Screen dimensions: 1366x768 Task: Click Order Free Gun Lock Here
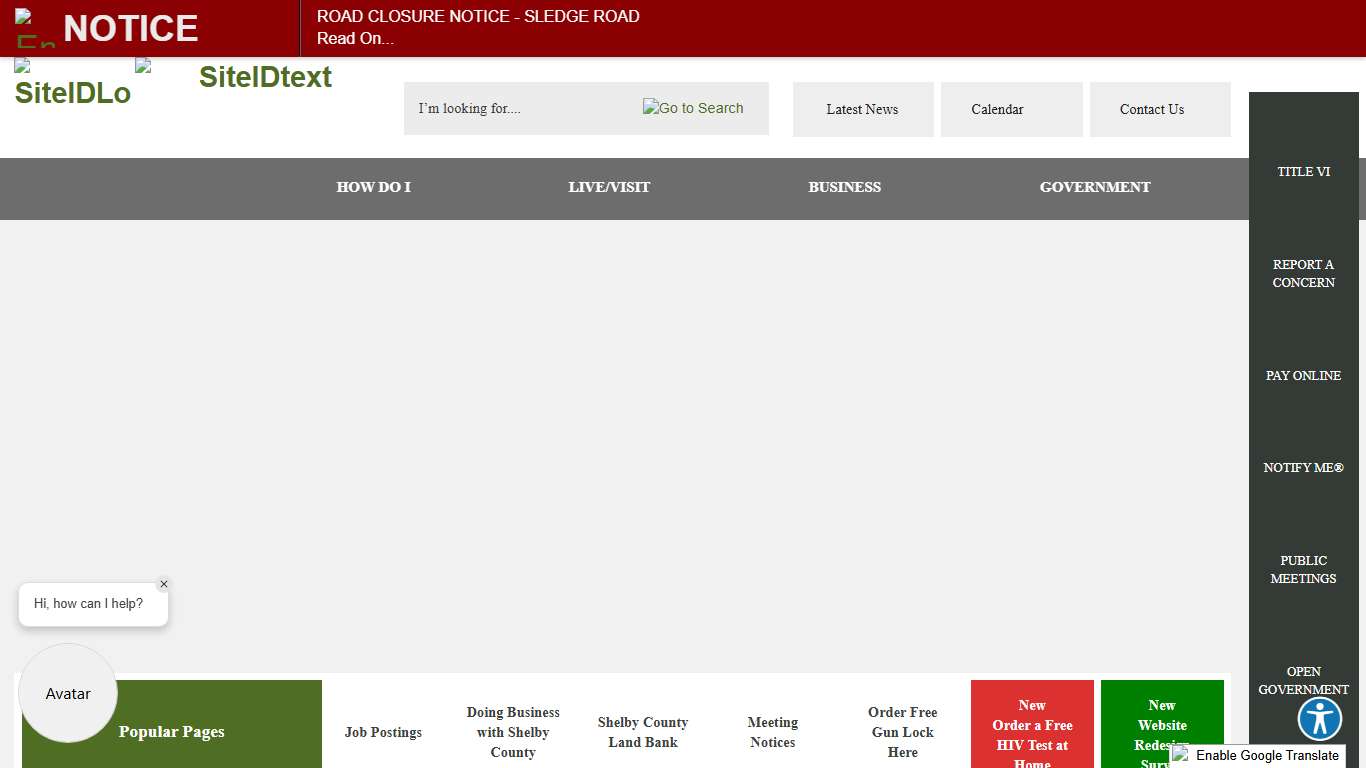click(x=902, y=732)
